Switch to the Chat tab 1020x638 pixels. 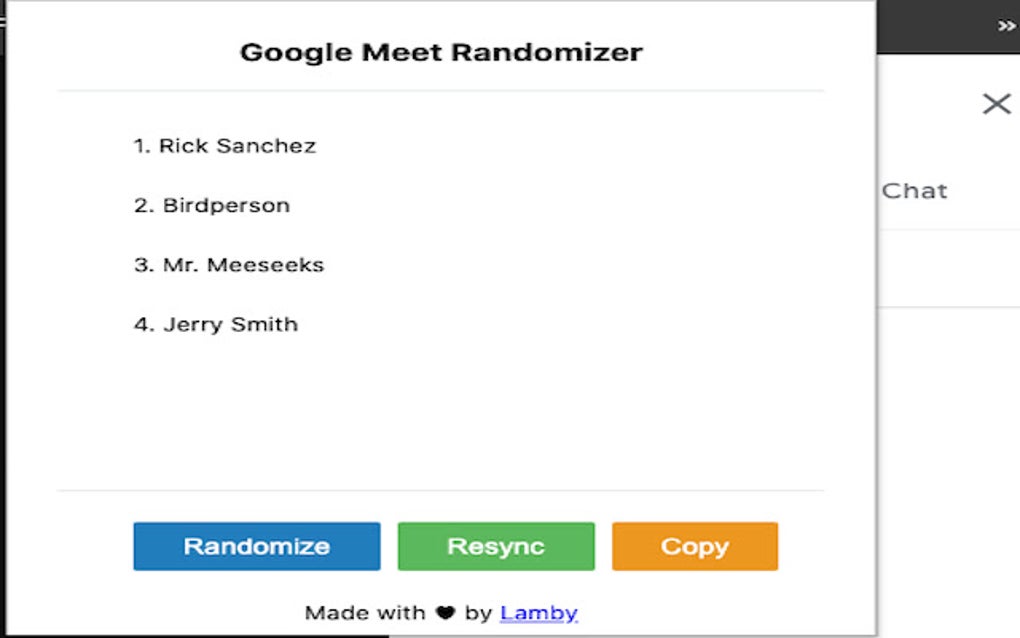(915, 190)
